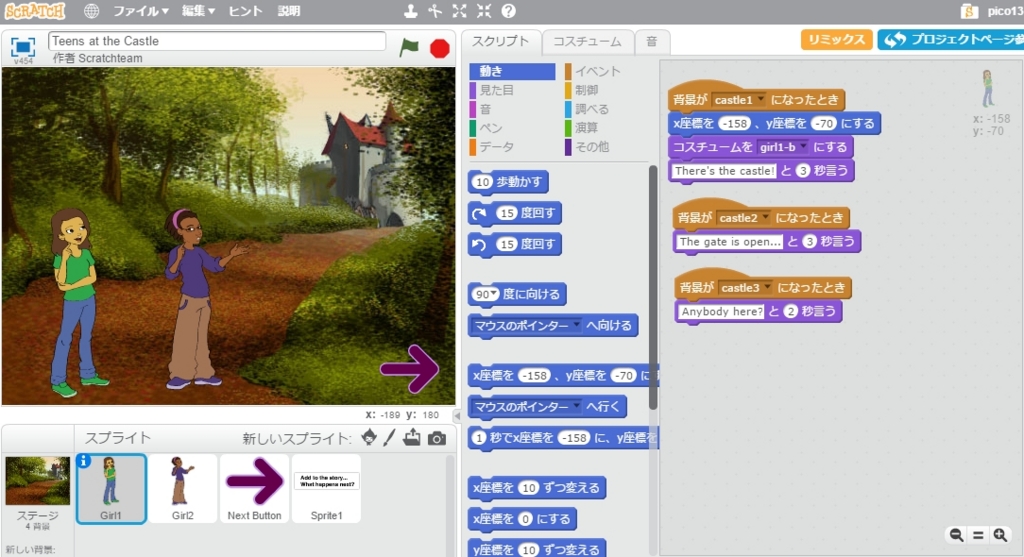Edit the project title field
The width and height of the screenshot is (1024, 557).
[x=217, y=41]
